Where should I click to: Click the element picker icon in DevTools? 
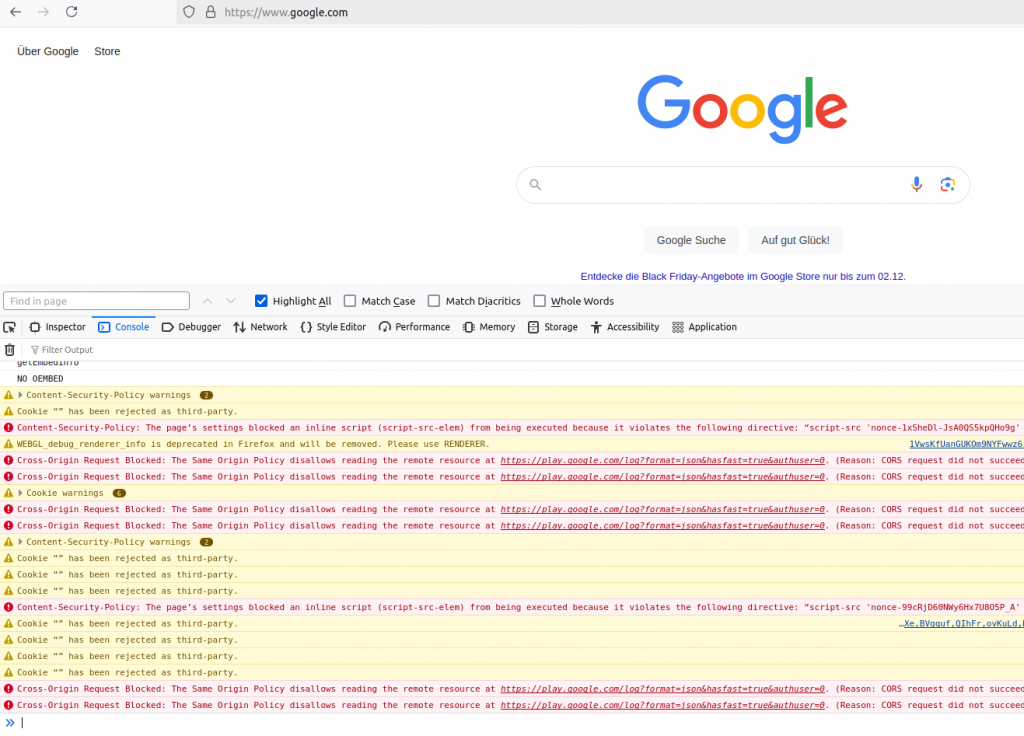pos(10,327)
